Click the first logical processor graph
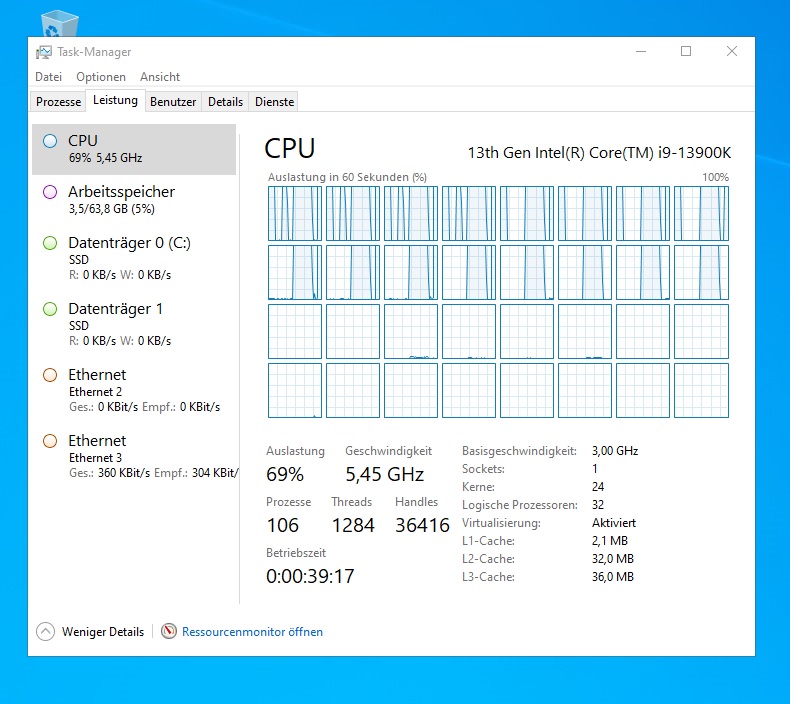 [295, 214]
